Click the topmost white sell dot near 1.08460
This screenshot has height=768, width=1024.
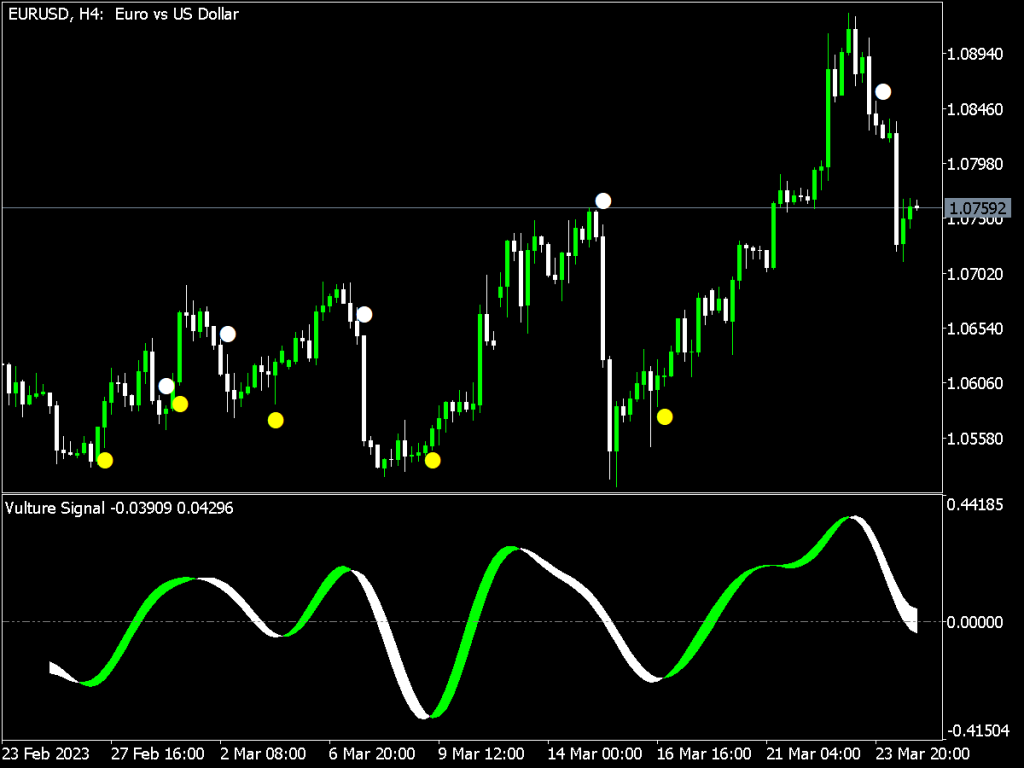pos(883,92)
